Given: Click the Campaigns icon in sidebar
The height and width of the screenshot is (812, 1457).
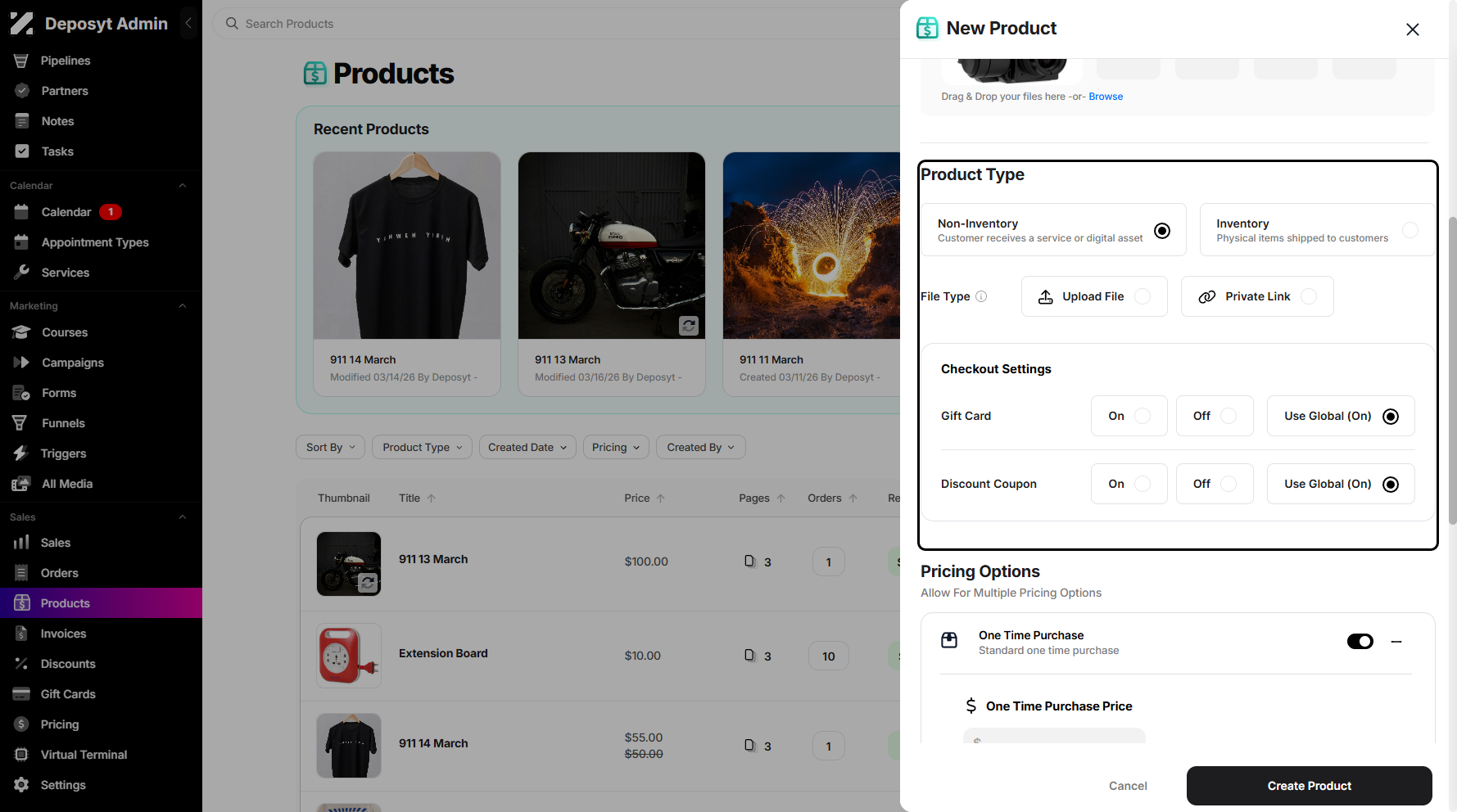Looking at the screenshot, I should (21, 363).
